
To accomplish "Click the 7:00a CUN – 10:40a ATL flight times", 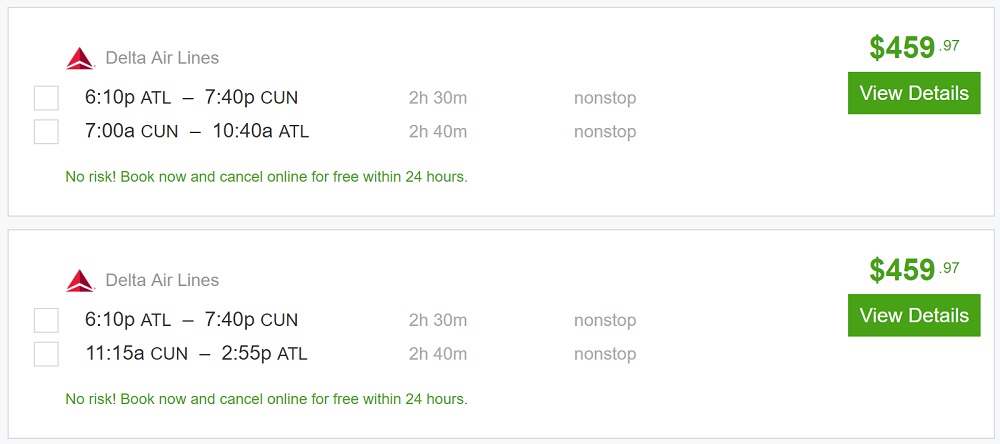I will tap(197, 131).
